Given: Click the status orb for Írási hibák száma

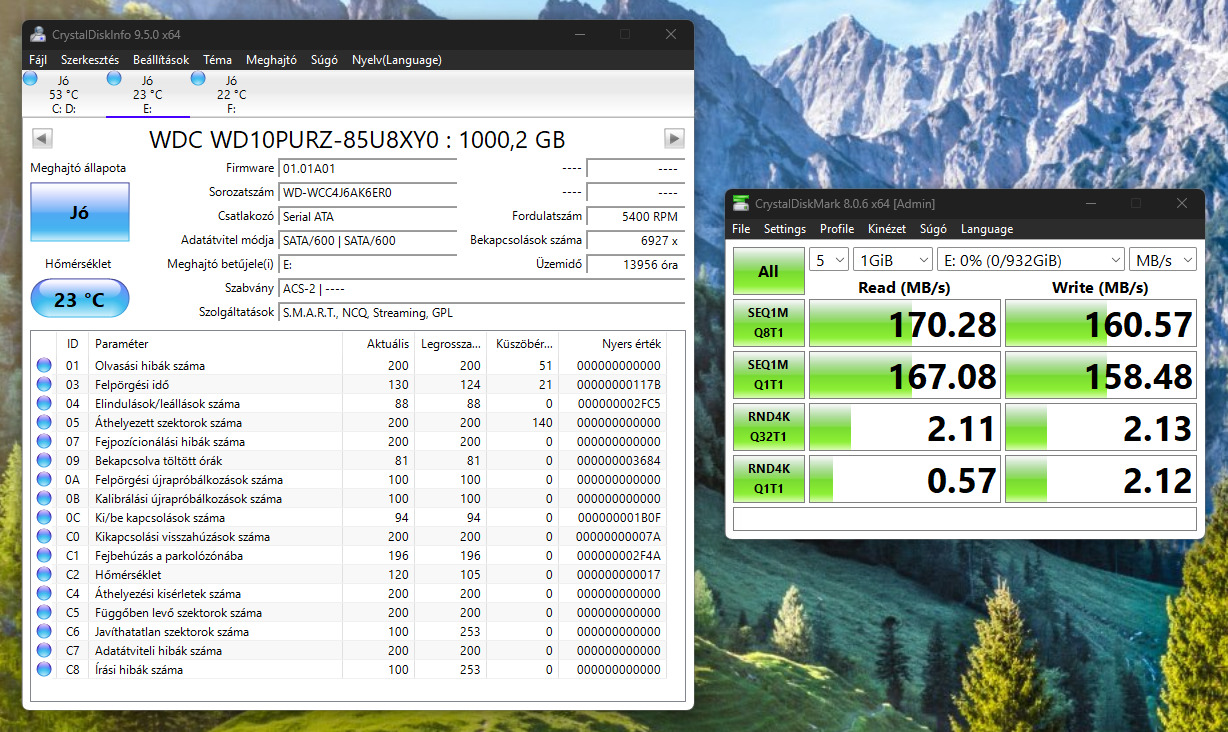Looking at the screenshot, I should click(44, 669).
